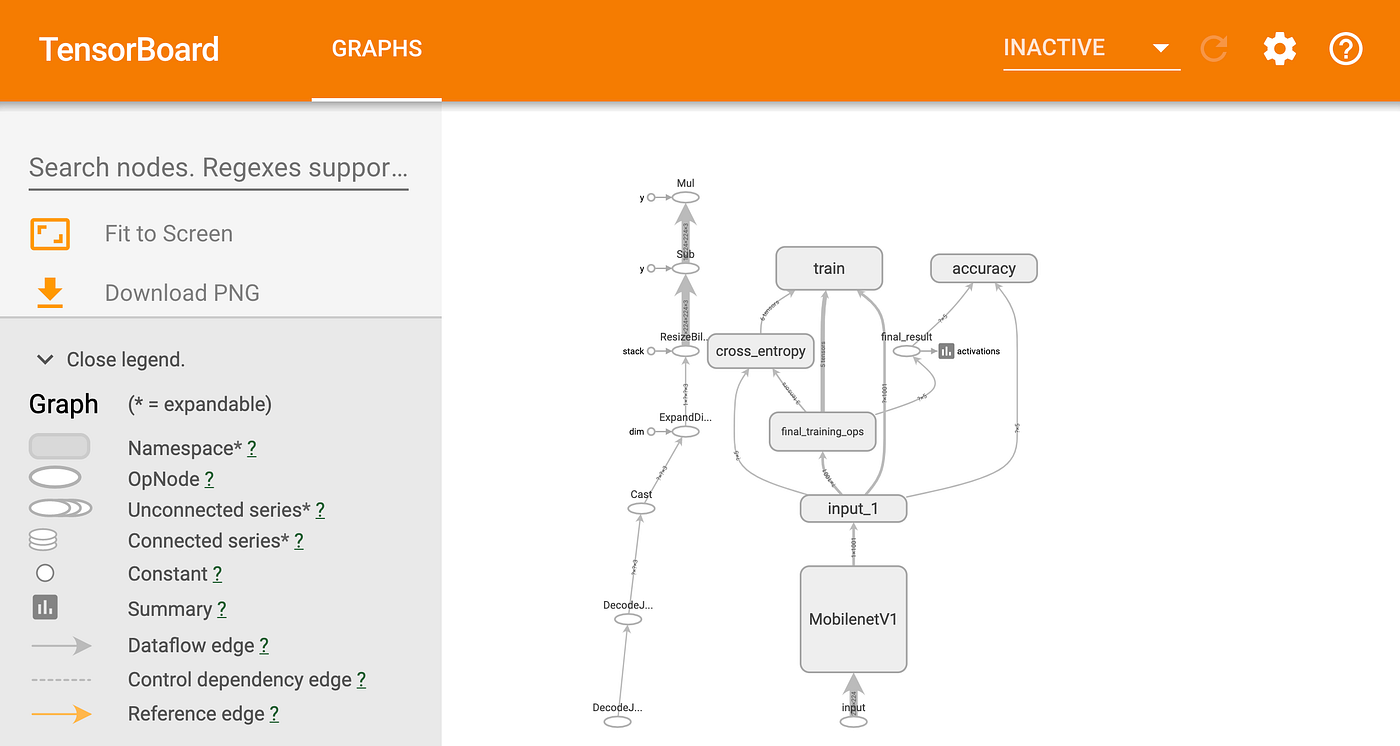
Task: Click the activations summary icon near final_result
Action: coord(945,351)
